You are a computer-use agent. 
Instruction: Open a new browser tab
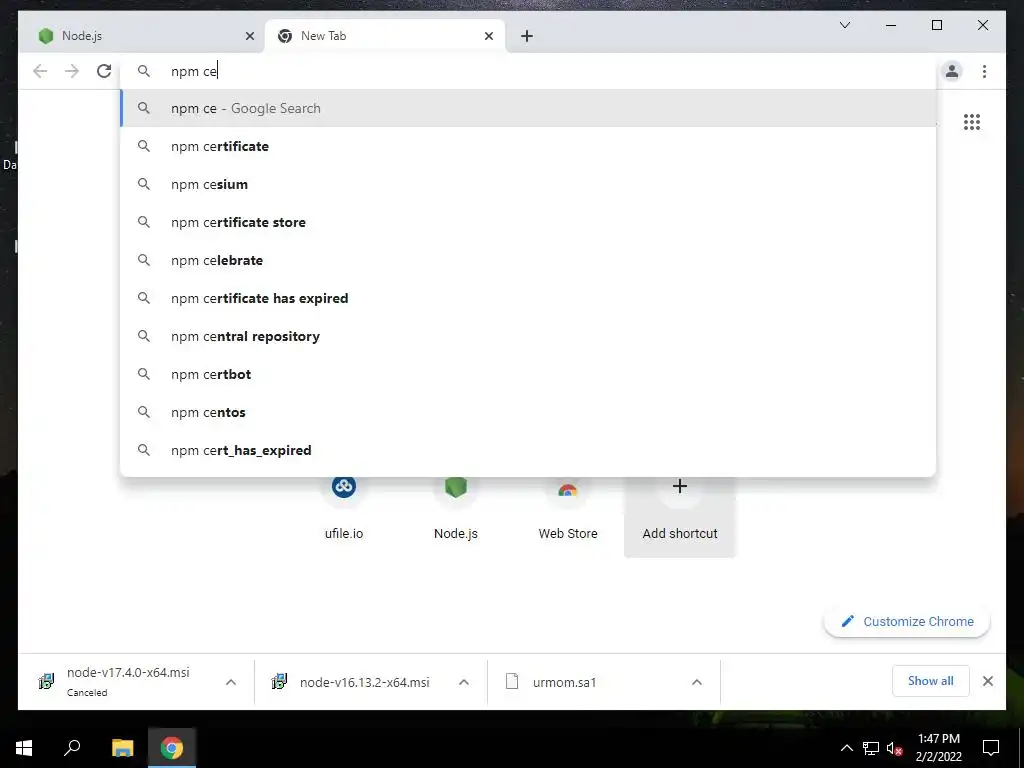[x=527, y=36]
